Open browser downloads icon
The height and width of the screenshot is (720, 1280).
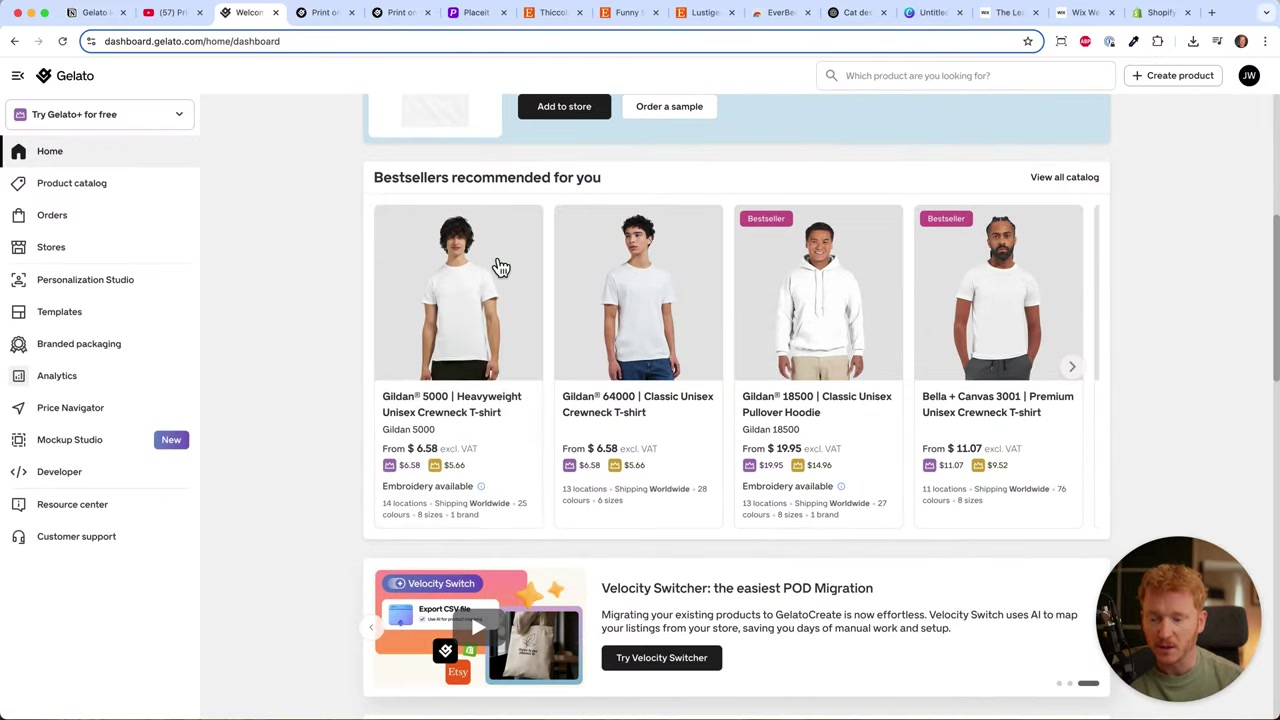pos(1193,41)
